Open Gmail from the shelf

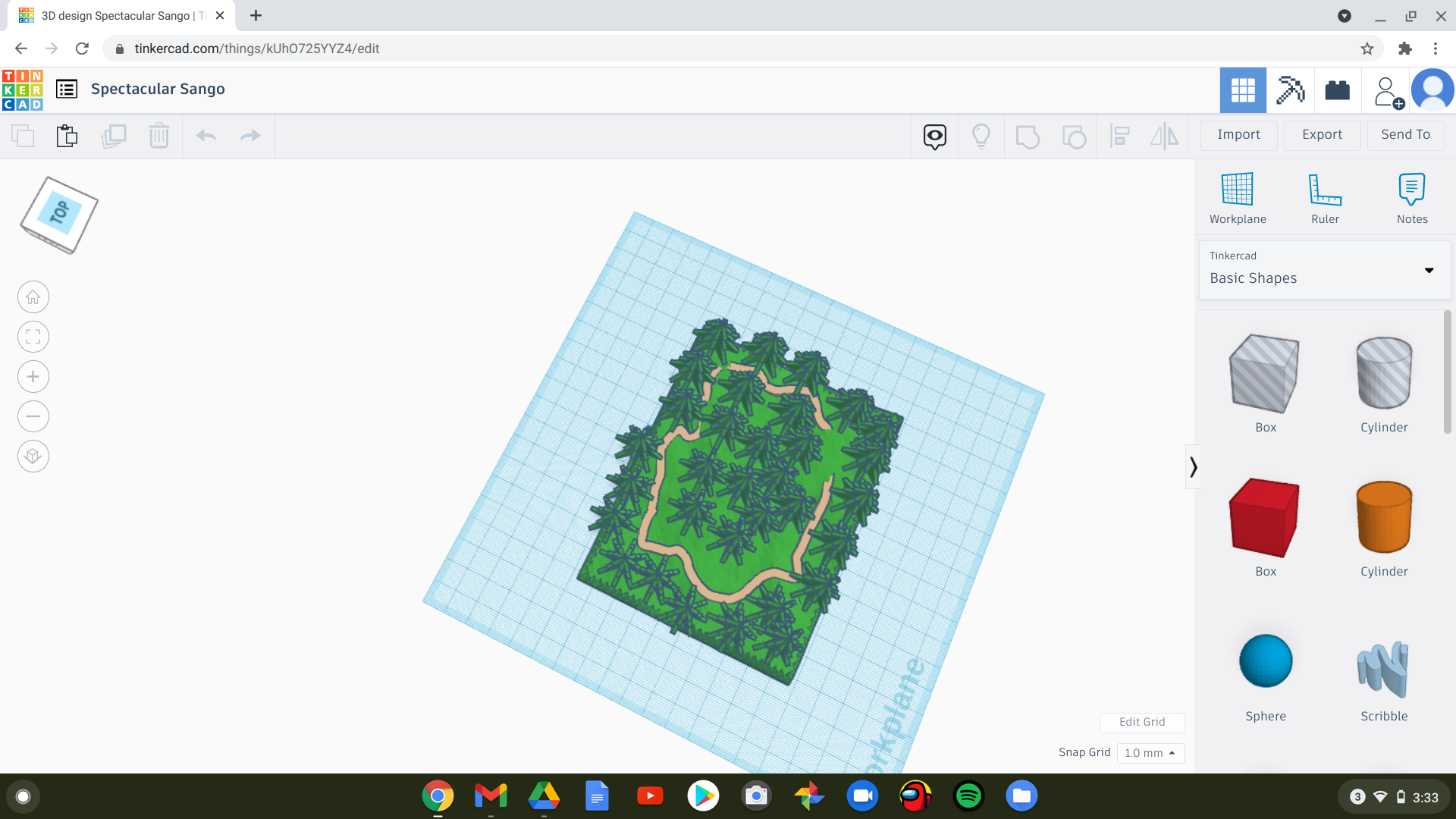(x=491, y=795)
